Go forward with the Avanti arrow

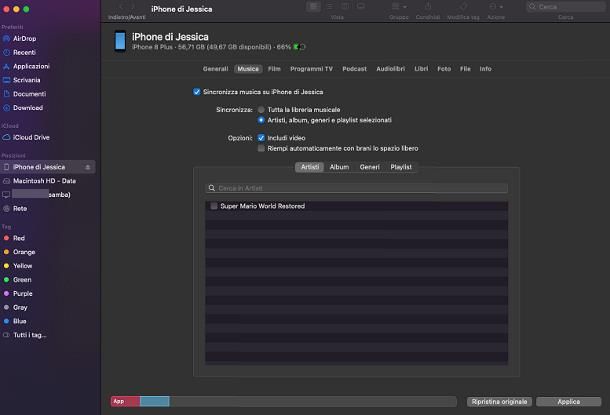pyautogui.click(x=133, y=7)
